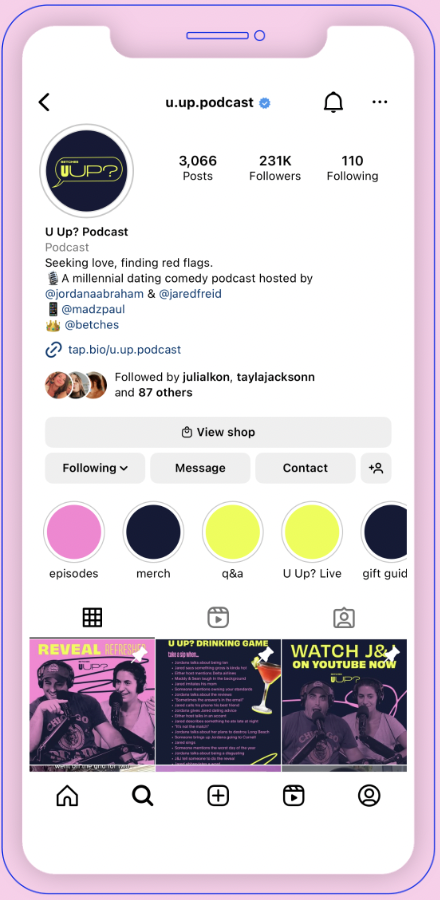Switch to the posts grid tab
This screenshot has width=440, height=900.
click(x=92, y=618)
